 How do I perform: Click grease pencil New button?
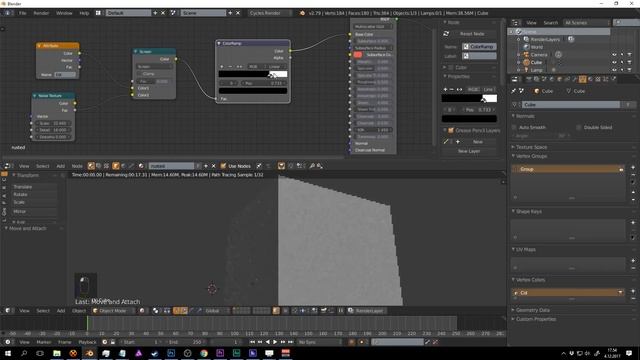pyautogui.click(x=478, y=142)
